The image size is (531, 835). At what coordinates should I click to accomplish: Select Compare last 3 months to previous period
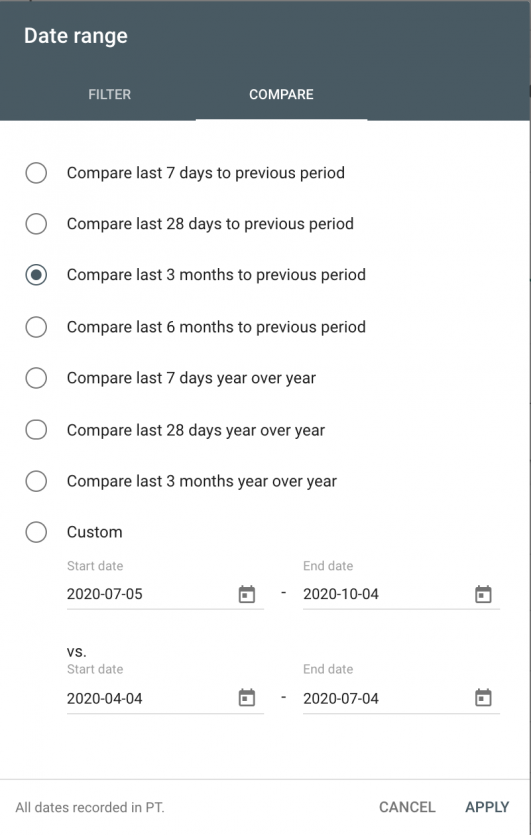(36, 275)
